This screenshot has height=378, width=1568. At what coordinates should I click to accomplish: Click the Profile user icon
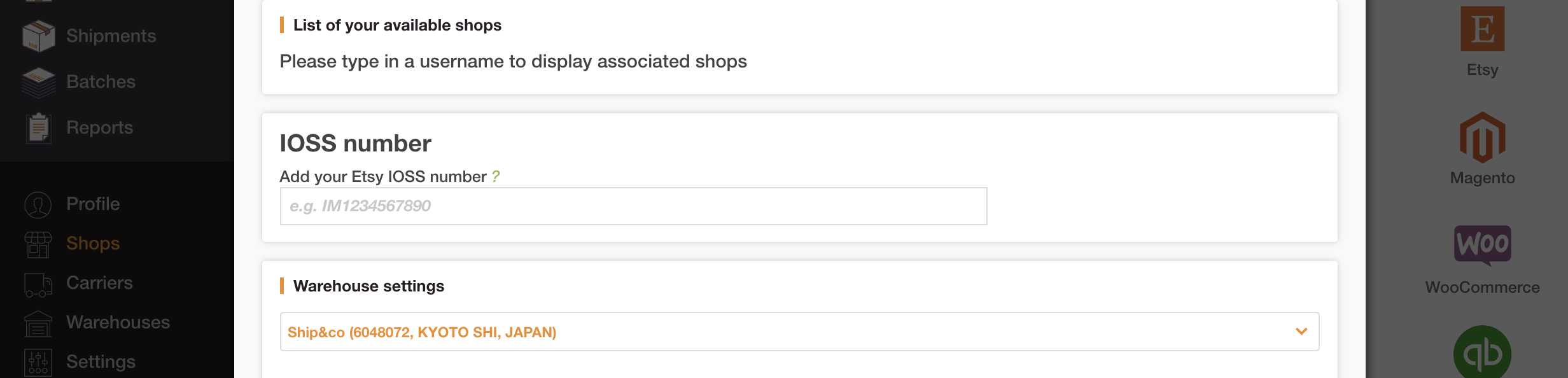[38, 204]
